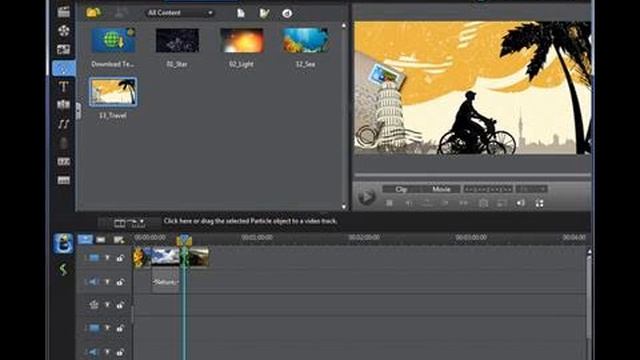Click the full screen preview icon
Image resolution: width=640 pixels, height=360 pixels.
[x=540, y=203]
